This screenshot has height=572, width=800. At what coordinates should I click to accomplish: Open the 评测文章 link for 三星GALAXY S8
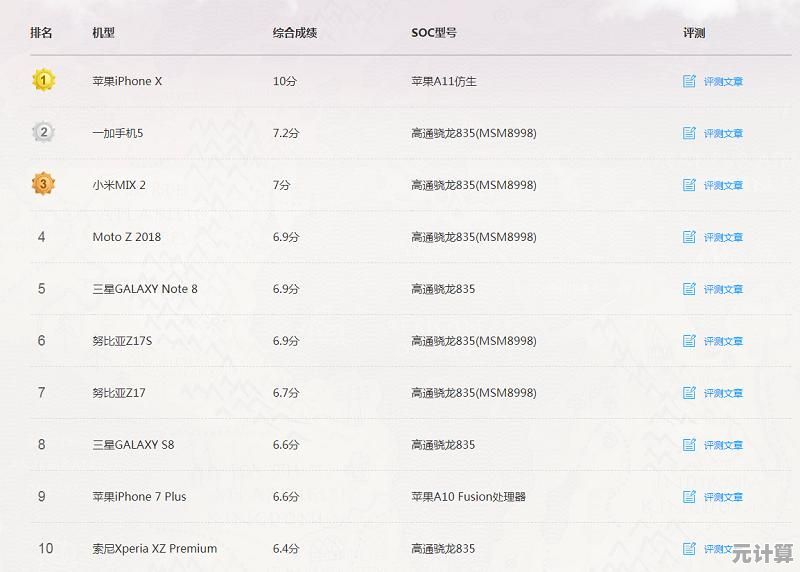[x=723, y=446]
